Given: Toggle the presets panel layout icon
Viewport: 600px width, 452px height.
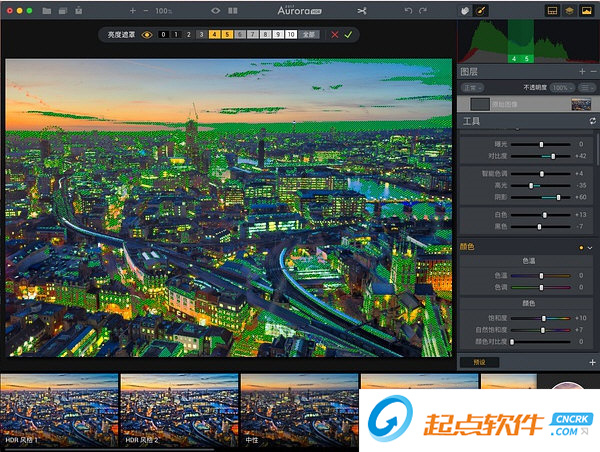Looking at the screenshot, I should coord(552,11).
